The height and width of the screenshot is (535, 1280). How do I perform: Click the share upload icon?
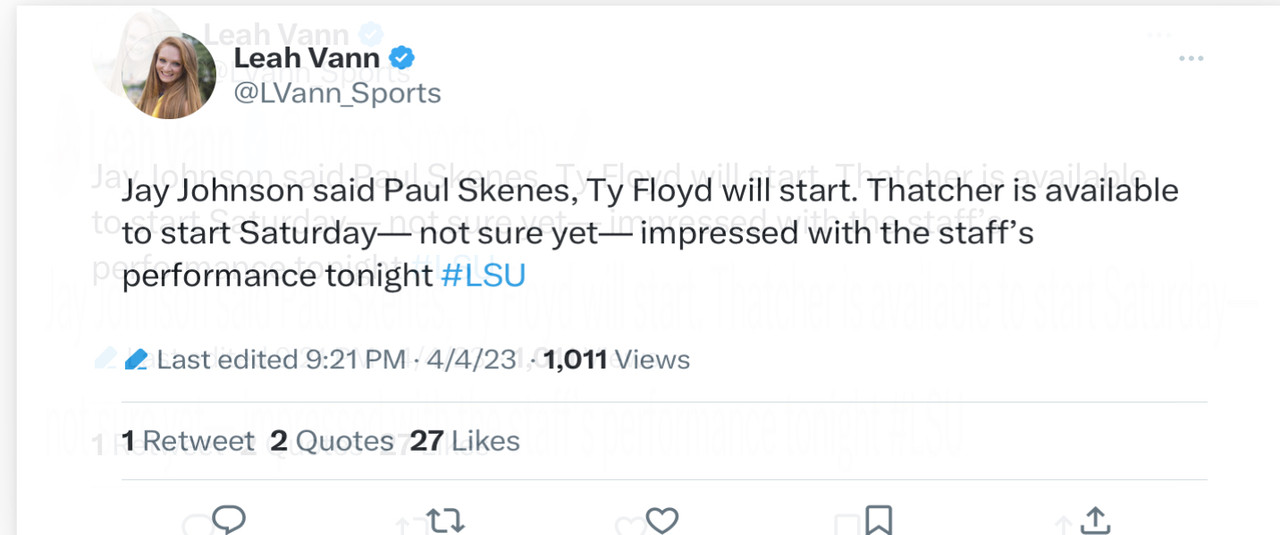1095,519
